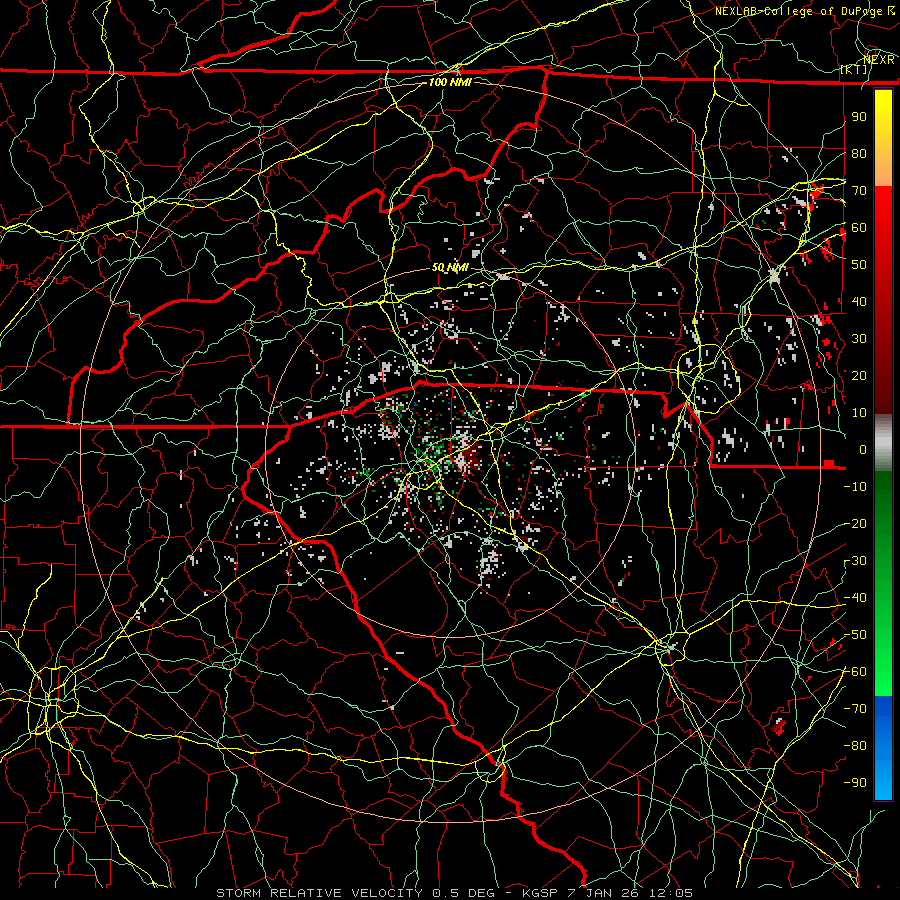The width and height of the screenshot is (900, 900).
Task: Click the -90 value on velocity scale
Action: [855, 783]
